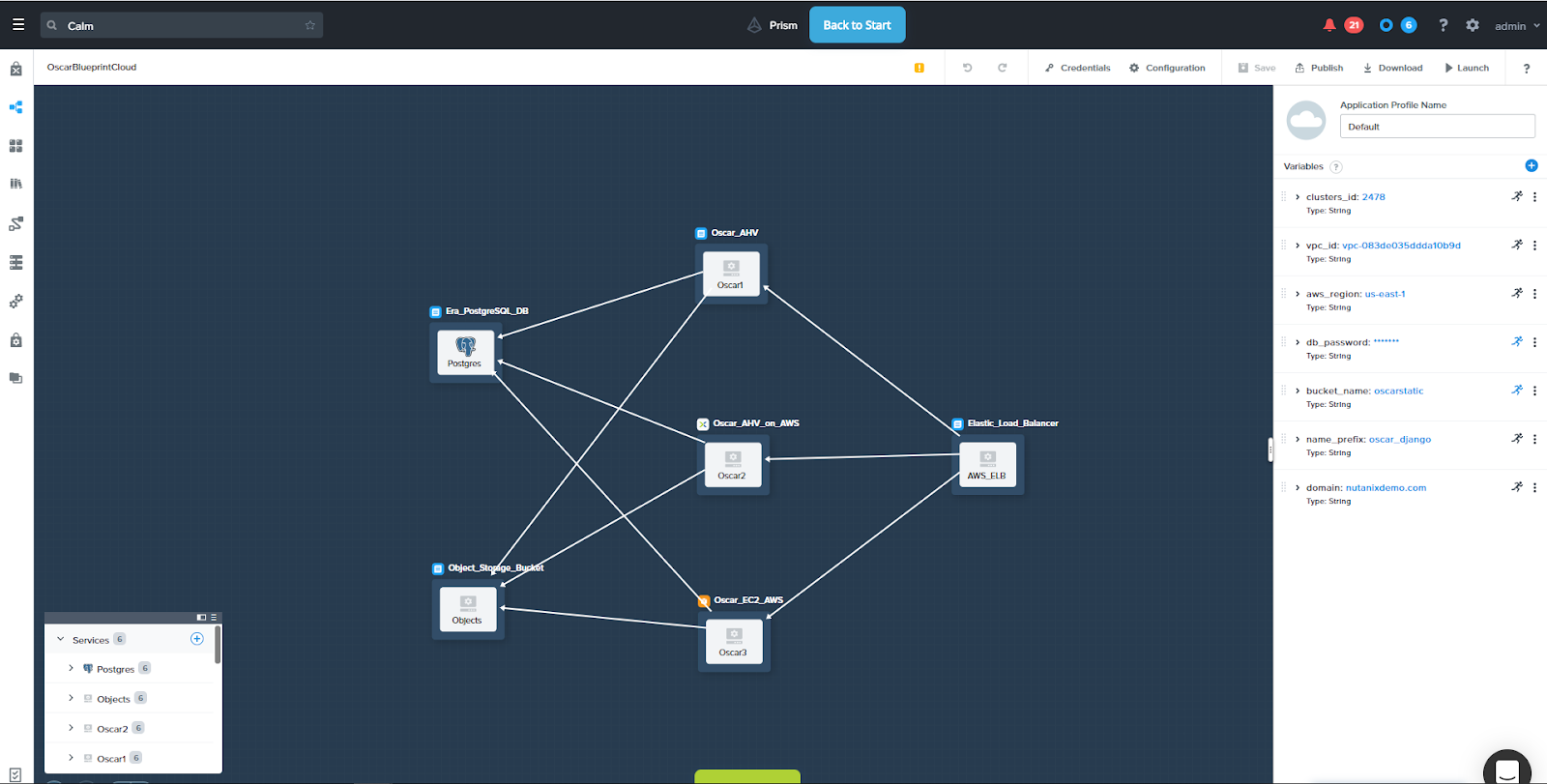Publish the blueprint
Screen dimensions: 1547x784
coord(1319,68)
